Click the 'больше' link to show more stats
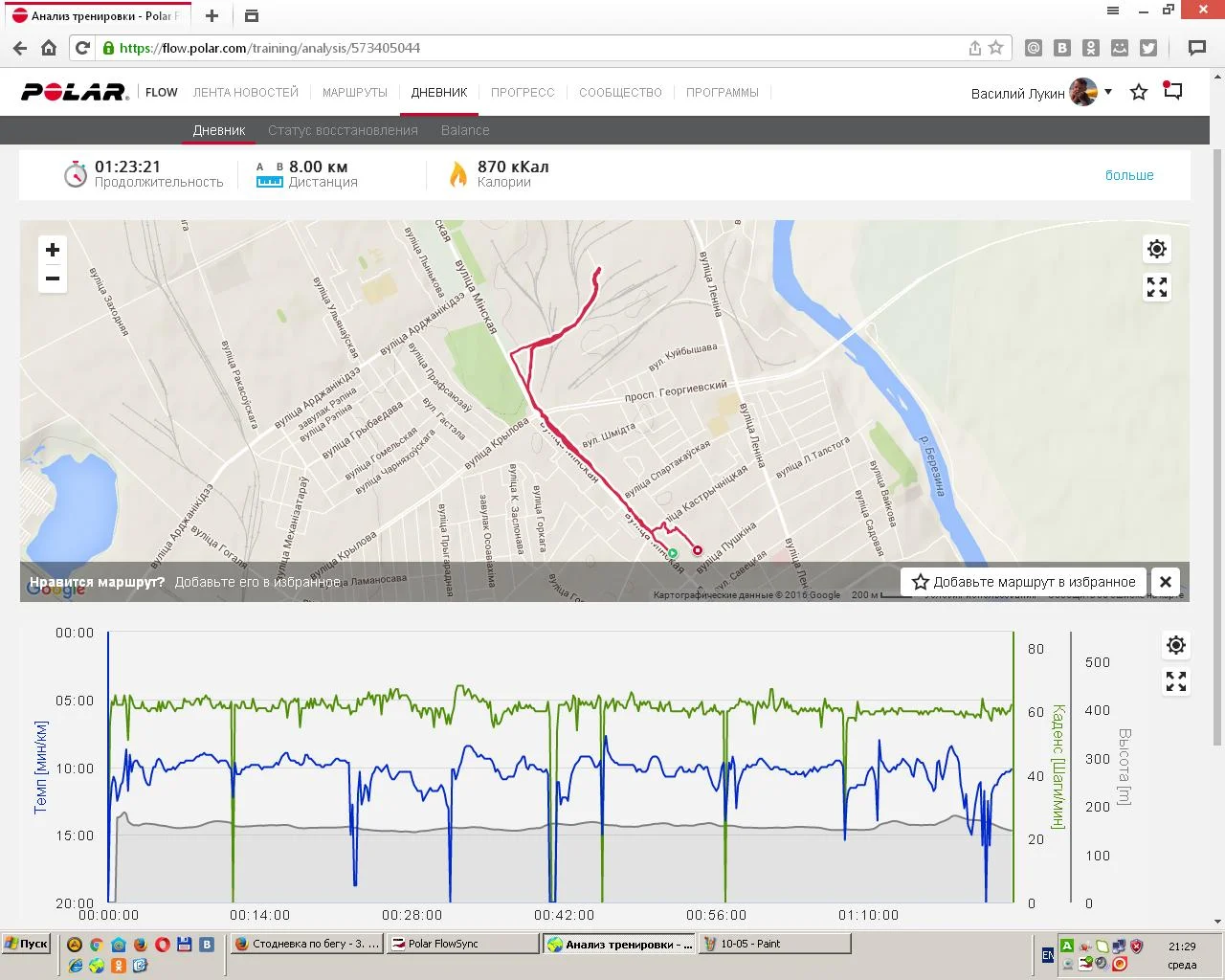 click(x=1129, y=175)
